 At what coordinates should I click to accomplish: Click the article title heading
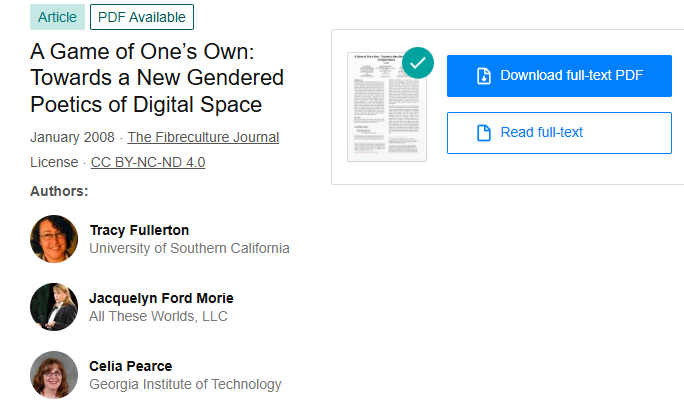157,78
